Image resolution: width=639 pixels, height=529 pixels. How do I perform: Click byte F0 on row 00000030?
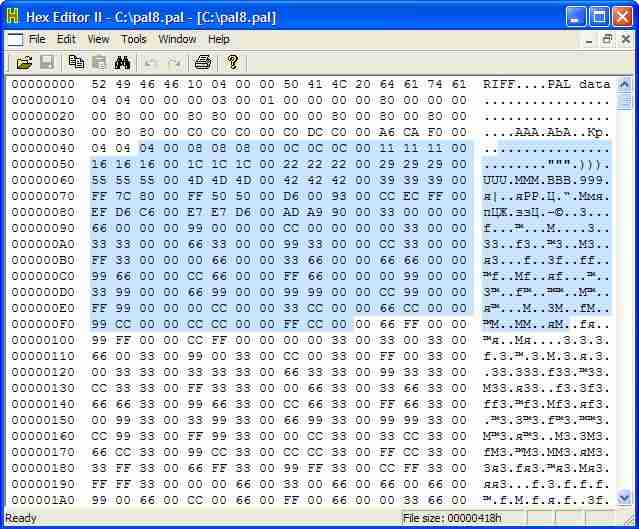pos(435,132)
